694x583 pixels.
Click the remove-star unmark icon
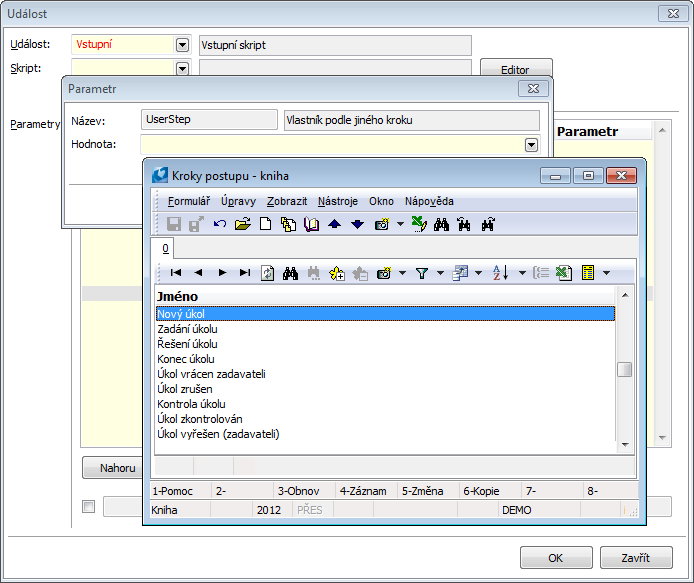(x=360, y=273)
